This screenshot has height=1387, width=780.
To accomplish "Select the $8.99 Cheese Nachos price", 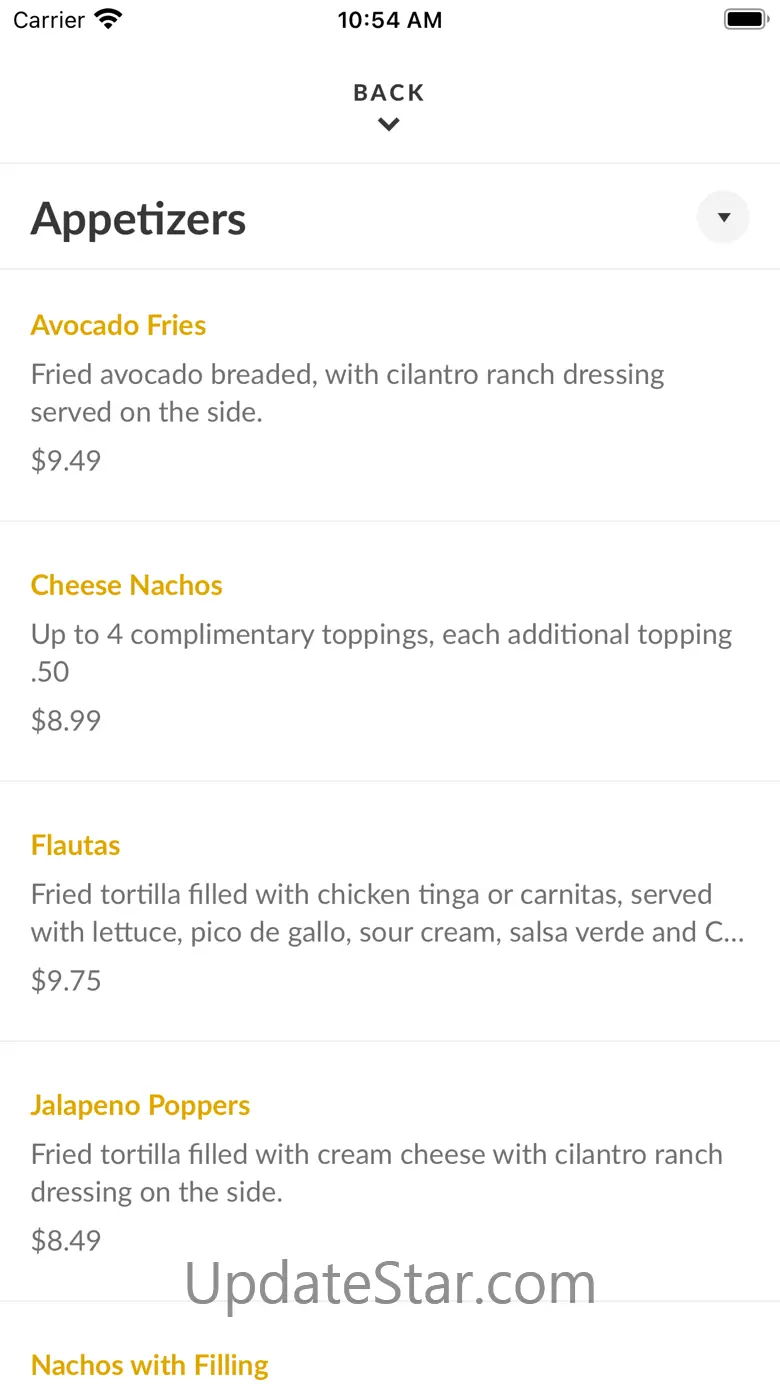I will coord(66,720).
